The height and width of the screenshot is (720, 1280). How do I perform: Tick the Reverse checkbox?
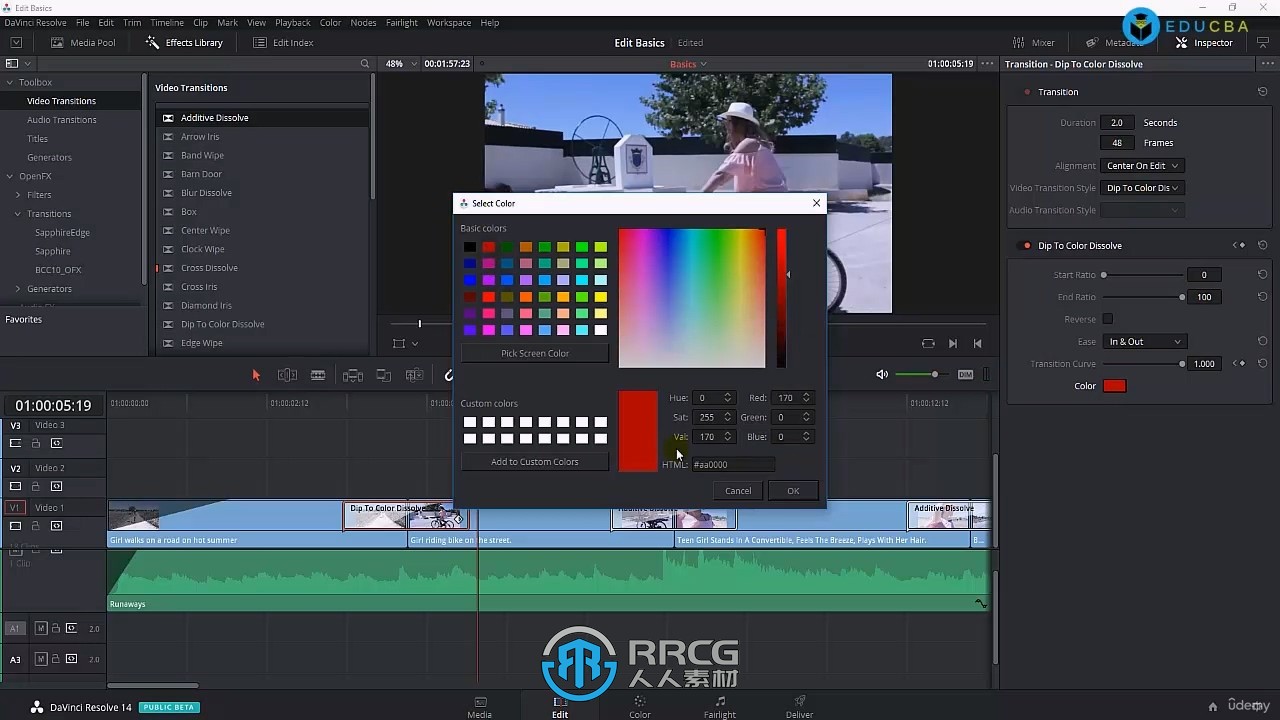click(x=1107, y=319)
